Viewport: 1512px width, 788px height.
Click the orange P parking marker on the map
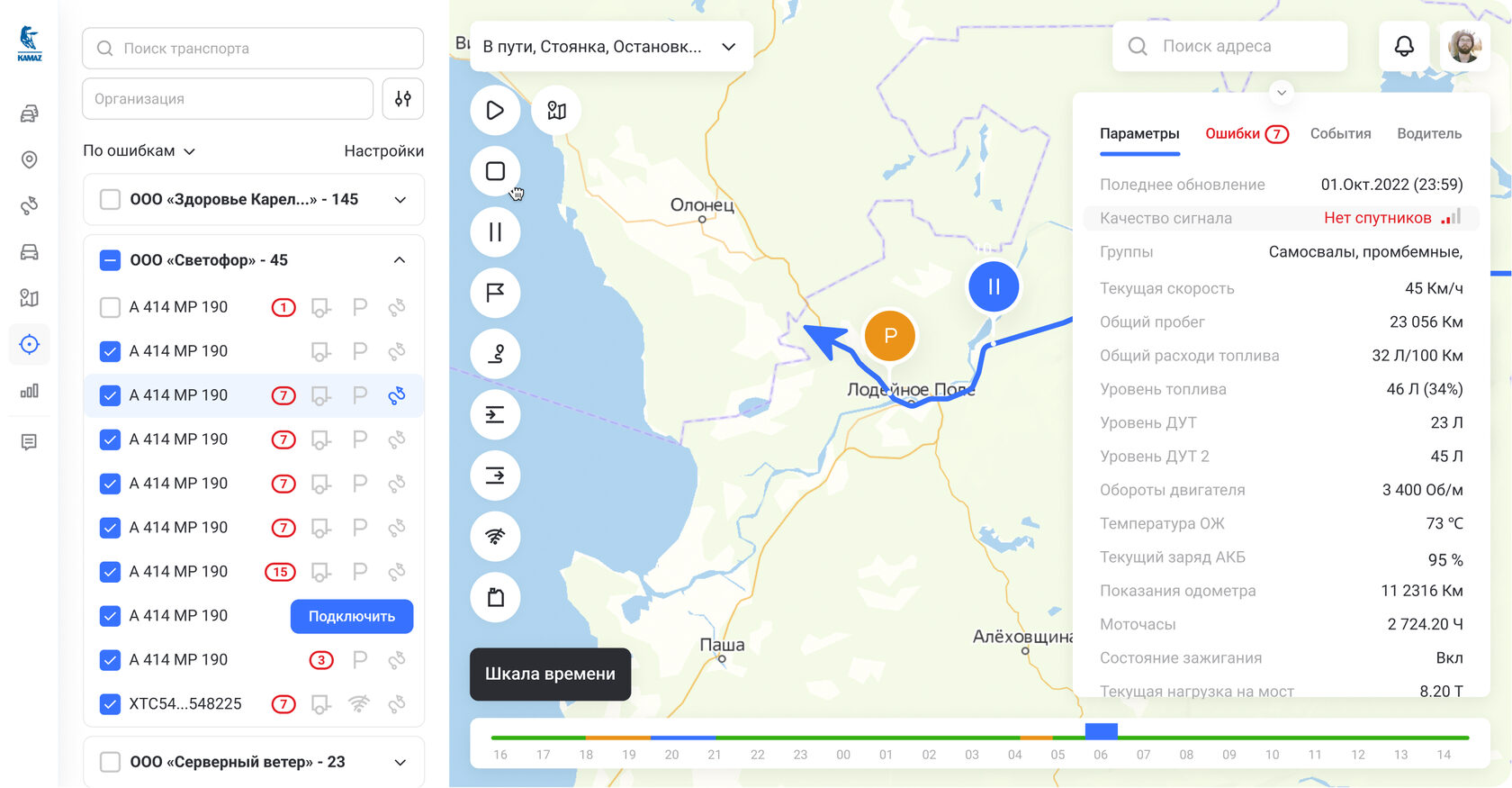click(889, 336)
